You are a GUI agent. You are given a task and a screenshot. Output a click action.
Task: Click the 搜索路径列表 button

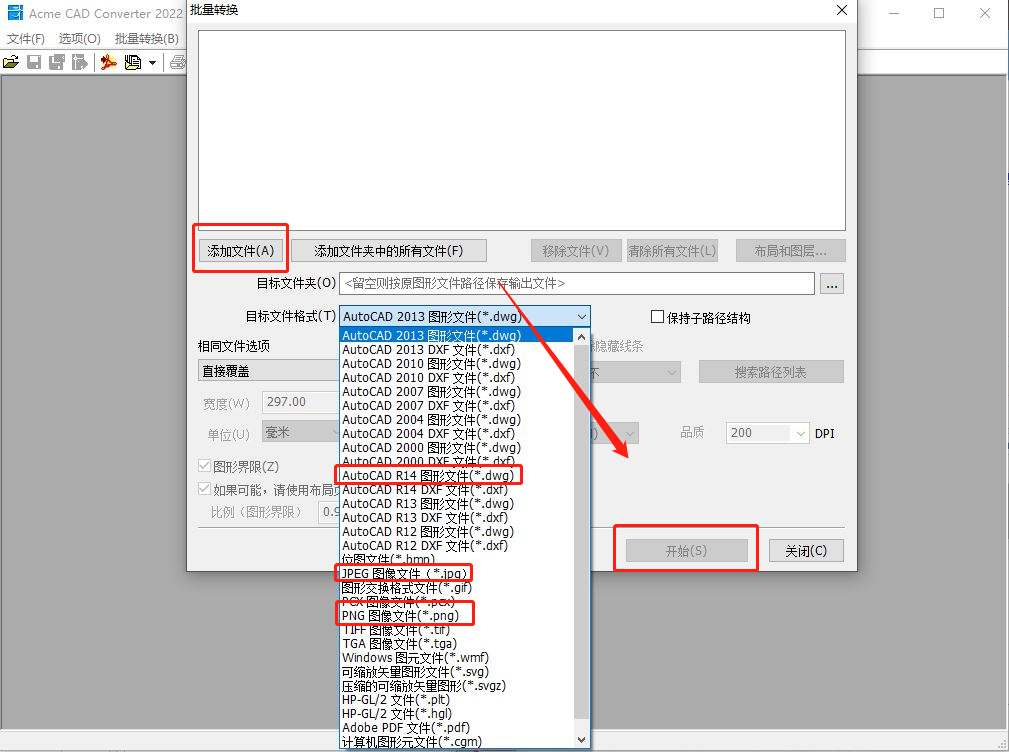[771, 372]
